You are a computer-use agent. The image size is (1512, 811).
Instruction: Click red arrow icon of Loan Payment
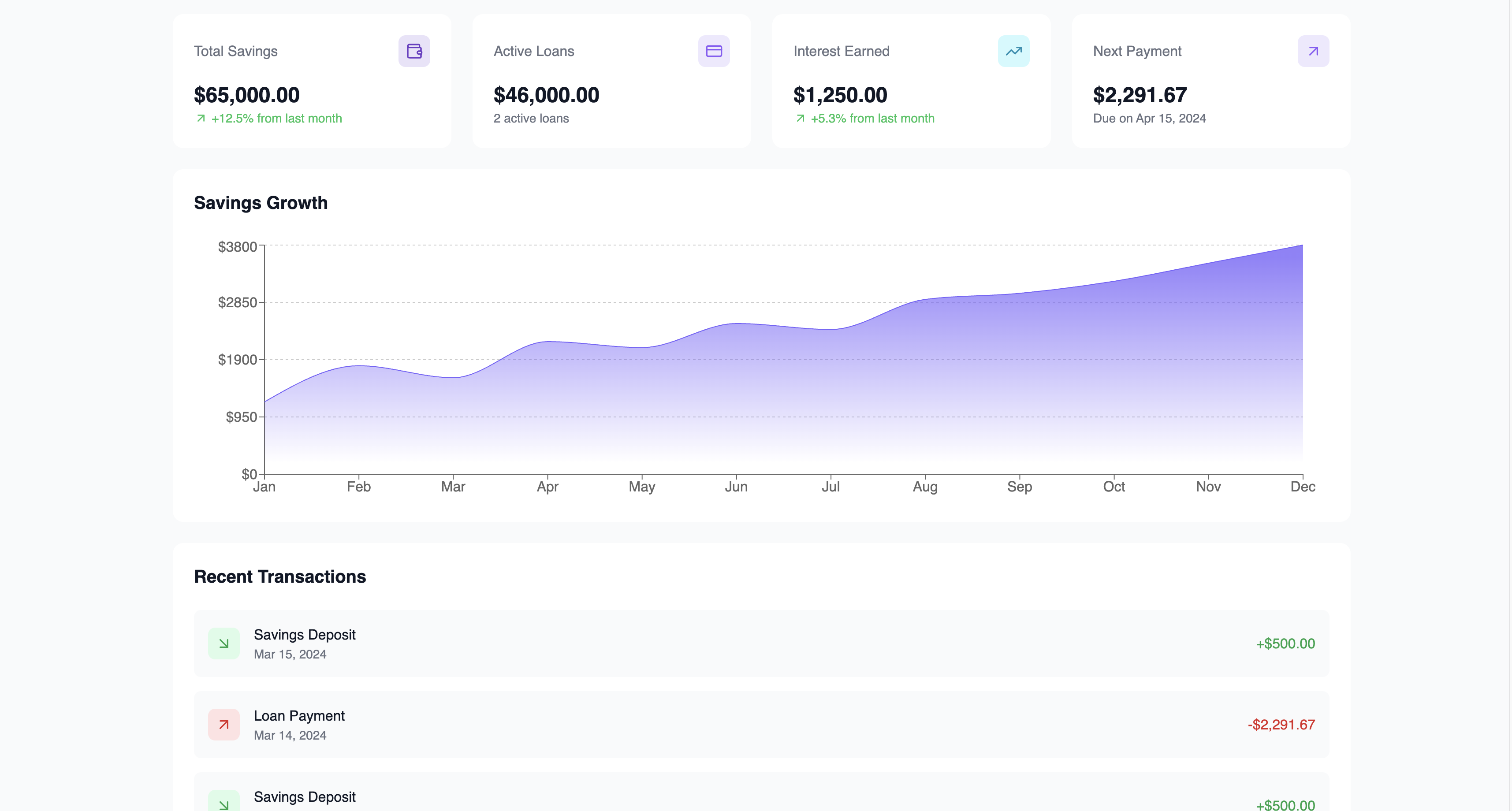[223, 724]
